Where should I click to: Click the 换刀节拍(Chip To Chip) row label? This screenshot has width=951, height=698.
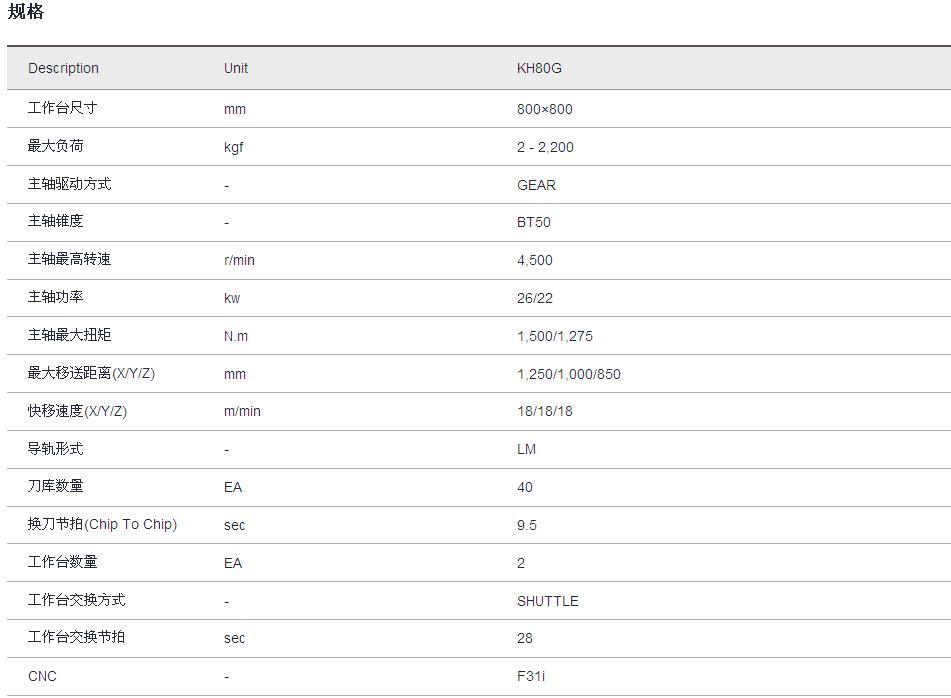pyautogui.click(x=102, y=524)
